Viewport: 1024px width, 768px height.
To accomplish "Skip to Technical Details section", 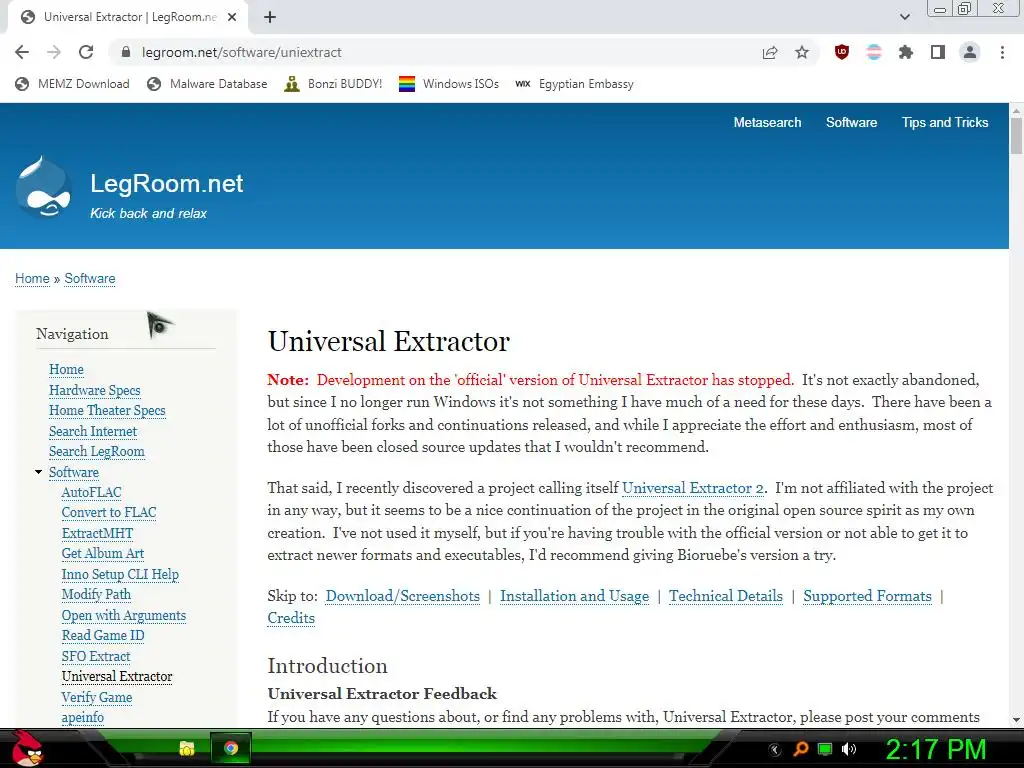I will (x=726, y=596).
